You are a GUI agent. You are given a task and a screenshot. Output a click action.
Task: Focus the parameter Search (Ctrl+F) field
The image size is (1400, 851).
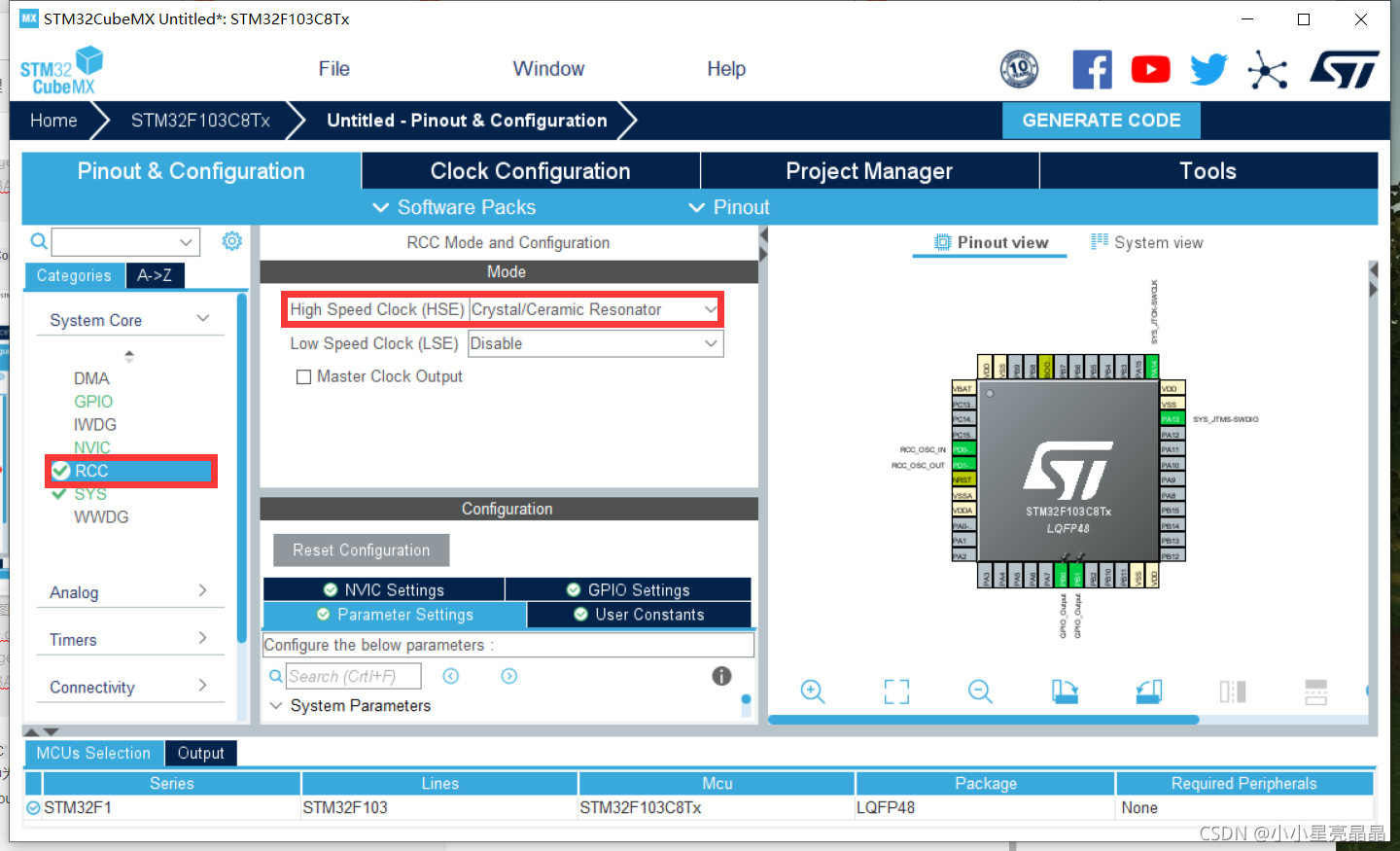tap(353, 676)
